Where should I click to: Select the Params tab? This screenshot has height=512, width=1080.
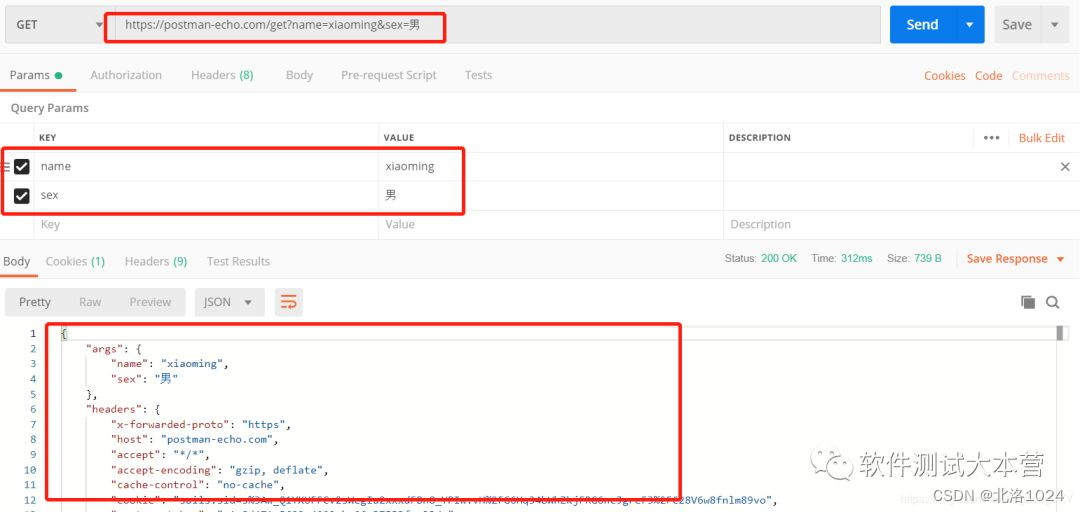coord(36,75)
